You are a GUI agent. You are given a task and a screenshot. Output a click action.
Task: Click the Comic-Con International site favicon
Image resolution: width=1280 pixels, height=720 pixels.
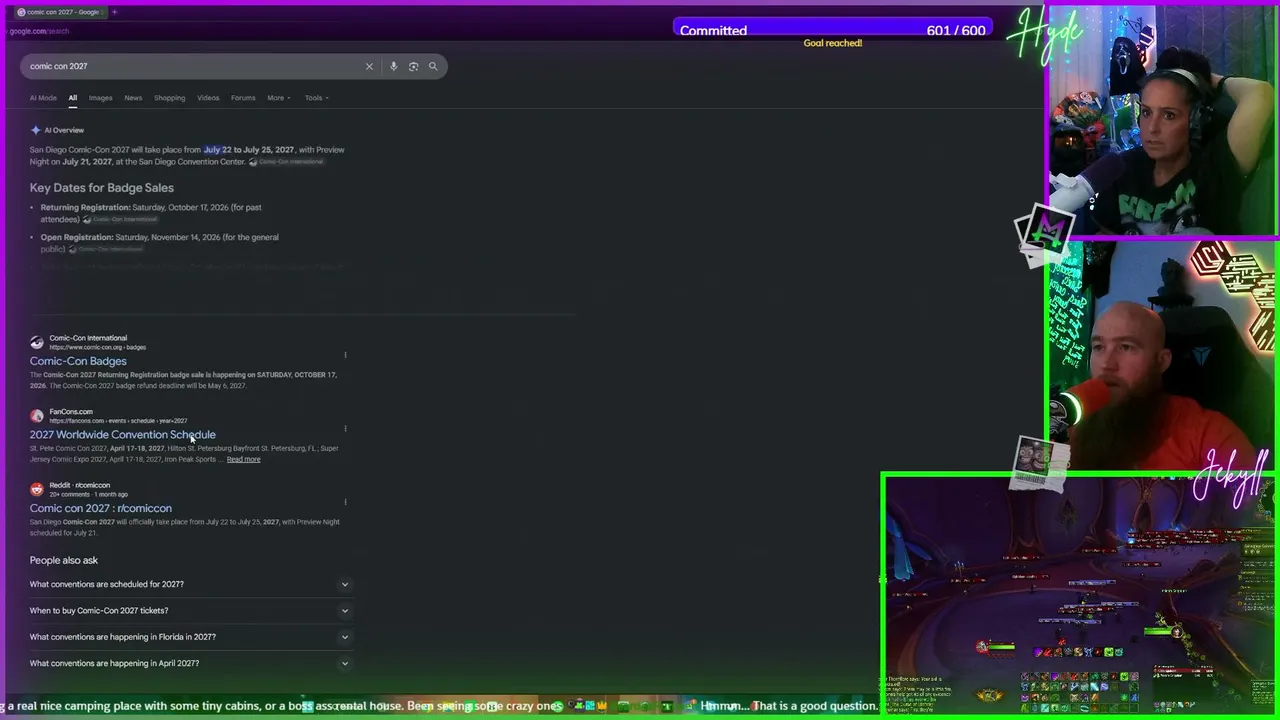37,342
